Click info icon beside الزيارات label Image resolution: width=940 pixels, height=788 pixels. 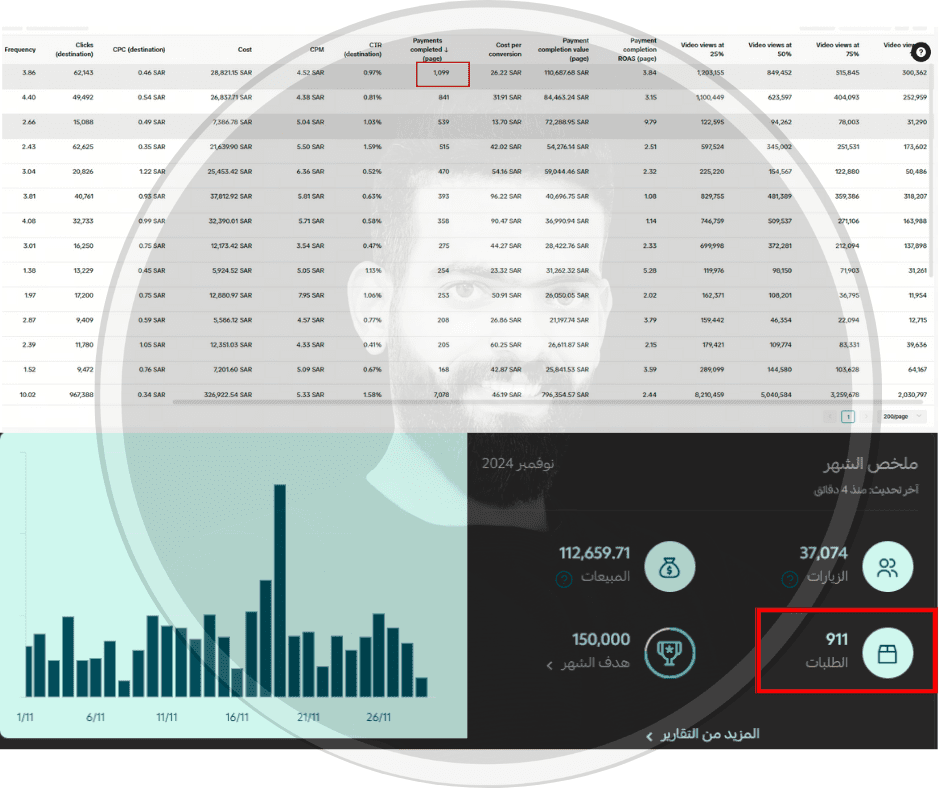pyautogui.click(x=790, y=579)
